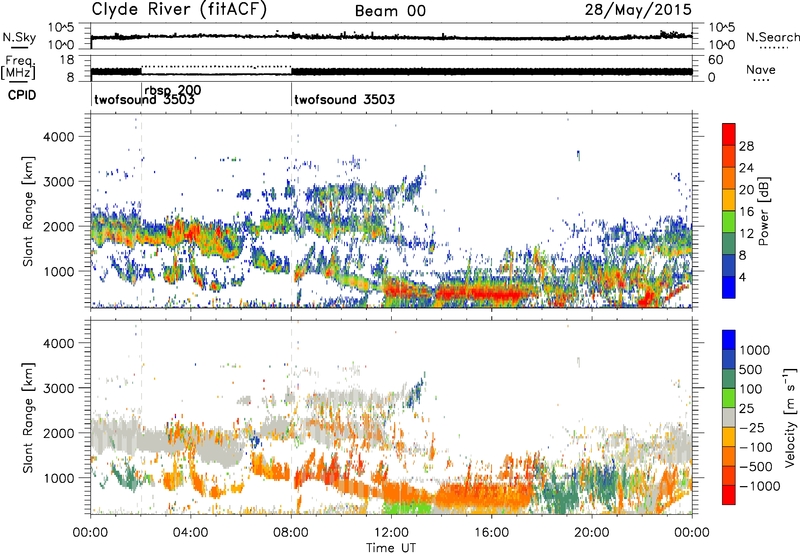This screenshot has height=554, width=800.
Task: Pick the orange 20–24 dB Power segment
Action: [729, 179]
